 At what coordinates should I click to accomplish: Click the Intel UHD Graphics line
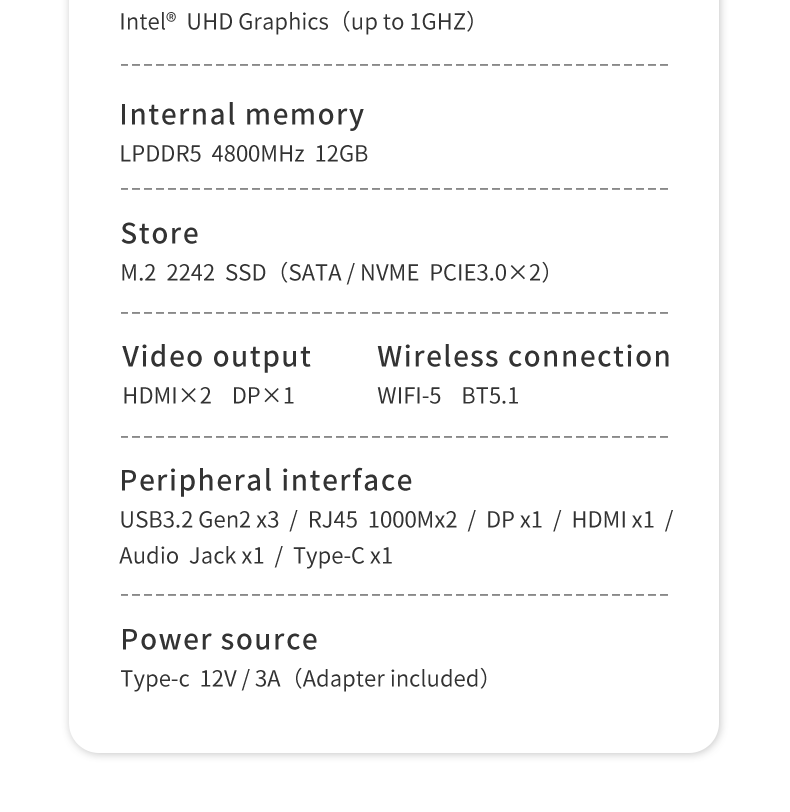[297, 22]
